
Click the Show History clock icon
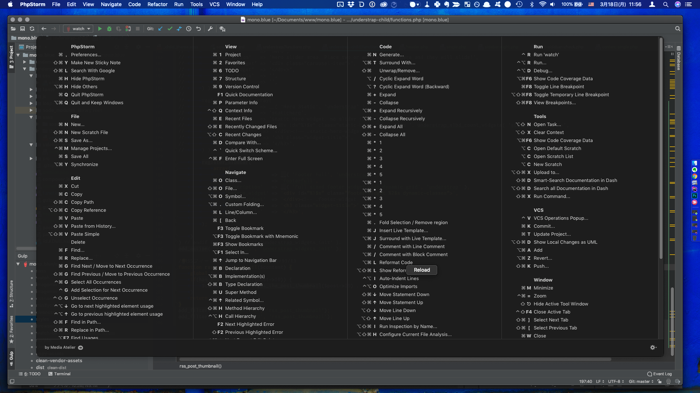(x=189, y=29)
